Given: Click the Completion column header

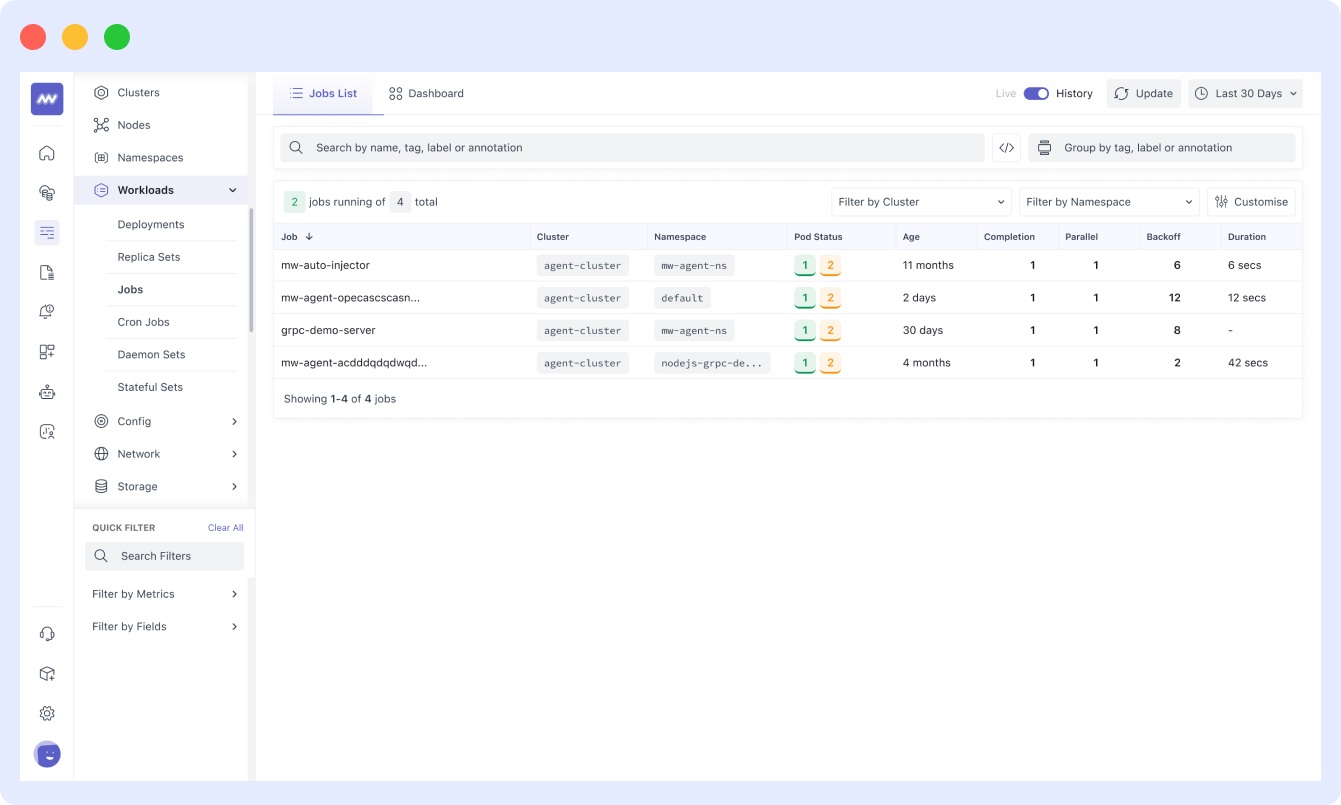Looking at the screenshot, I should coord(1009,237).
